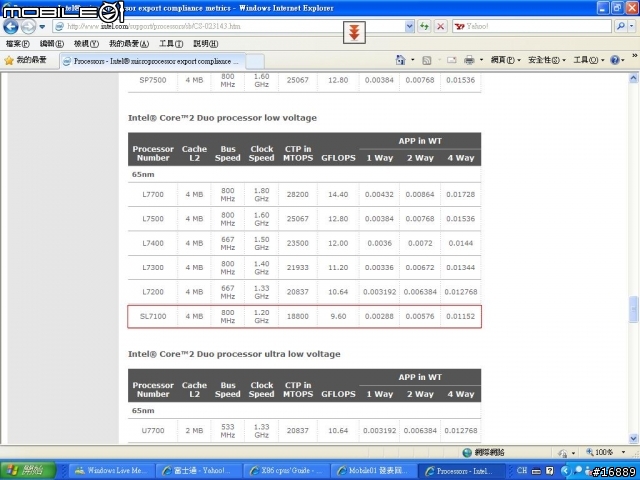Open the 我的最愛(A) menu
Viewport: 640px width, 480px height.
129,43
